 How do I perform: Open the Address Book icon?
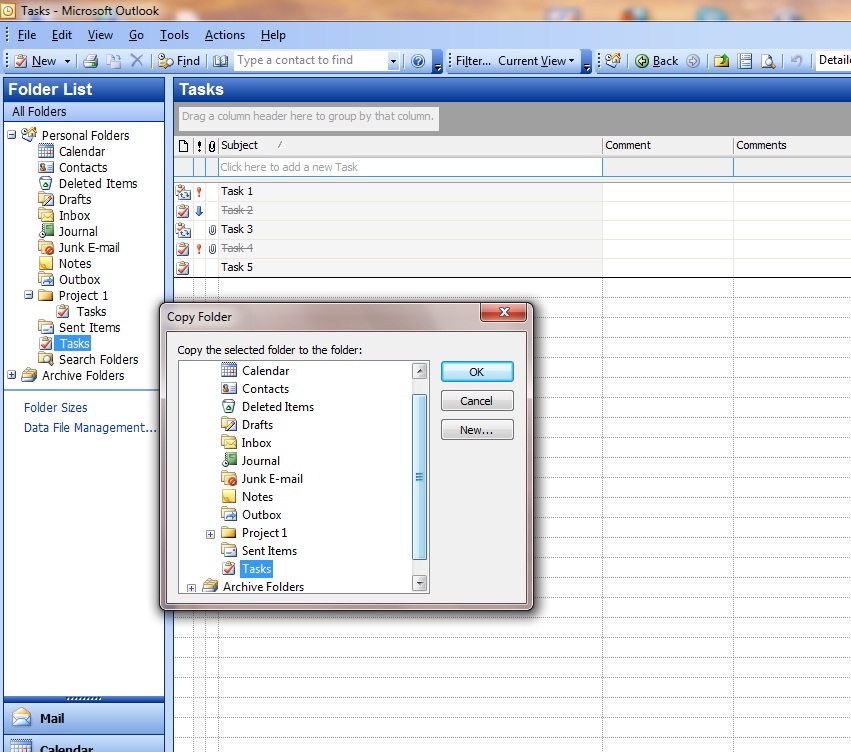[220, 61]
